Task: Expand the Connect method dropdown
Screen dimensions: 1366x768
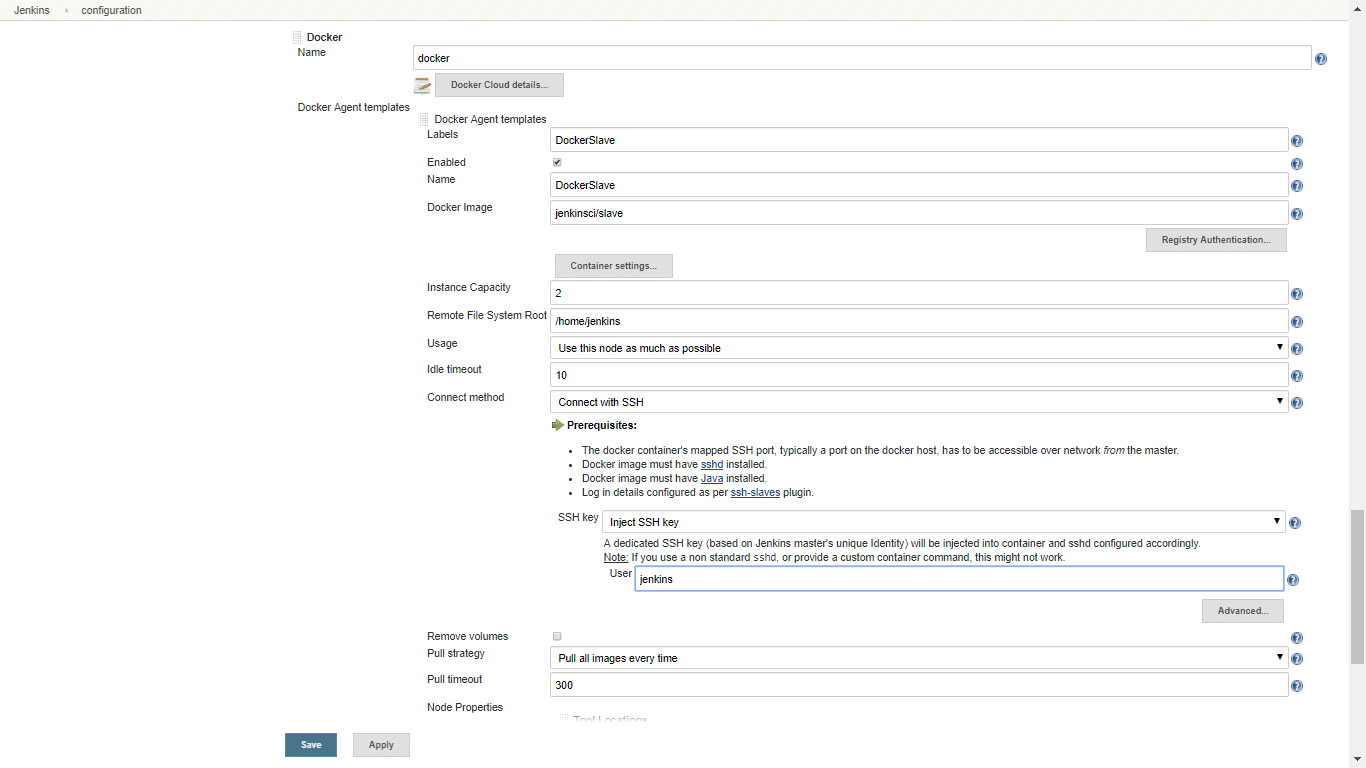Action: pos(918,402)
